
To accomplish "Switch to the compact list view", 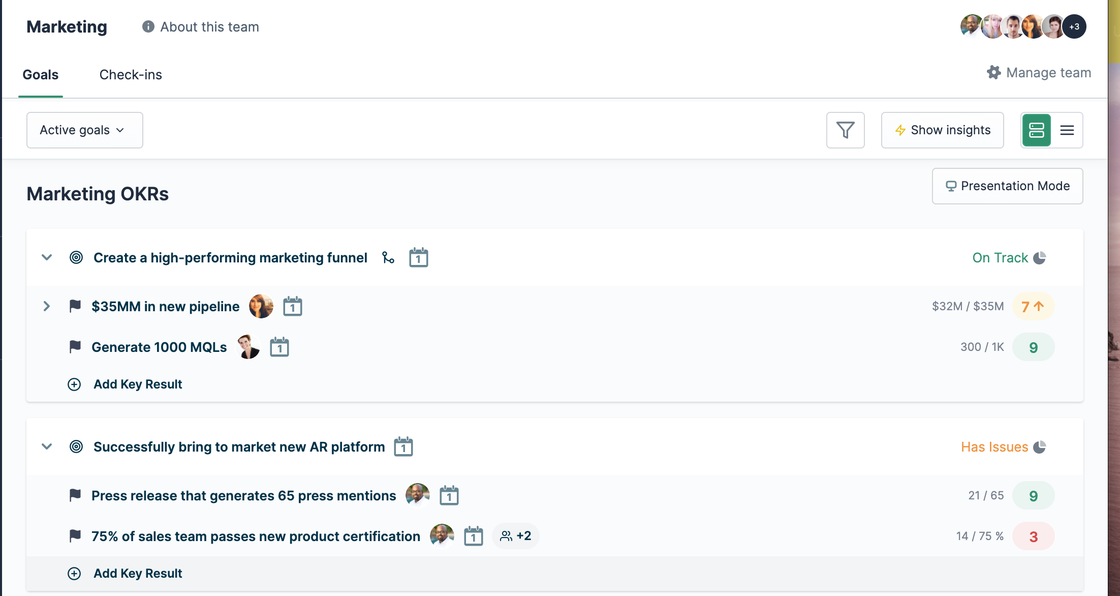I will click(x=1067, y=130).
